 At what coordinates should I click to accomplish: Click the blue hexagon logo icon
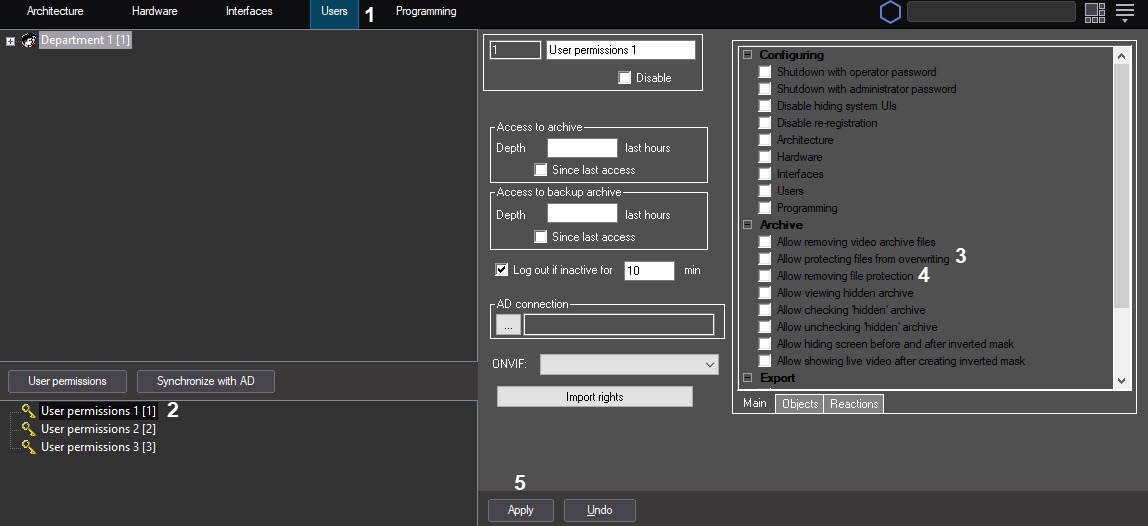(x=889, y=12)
